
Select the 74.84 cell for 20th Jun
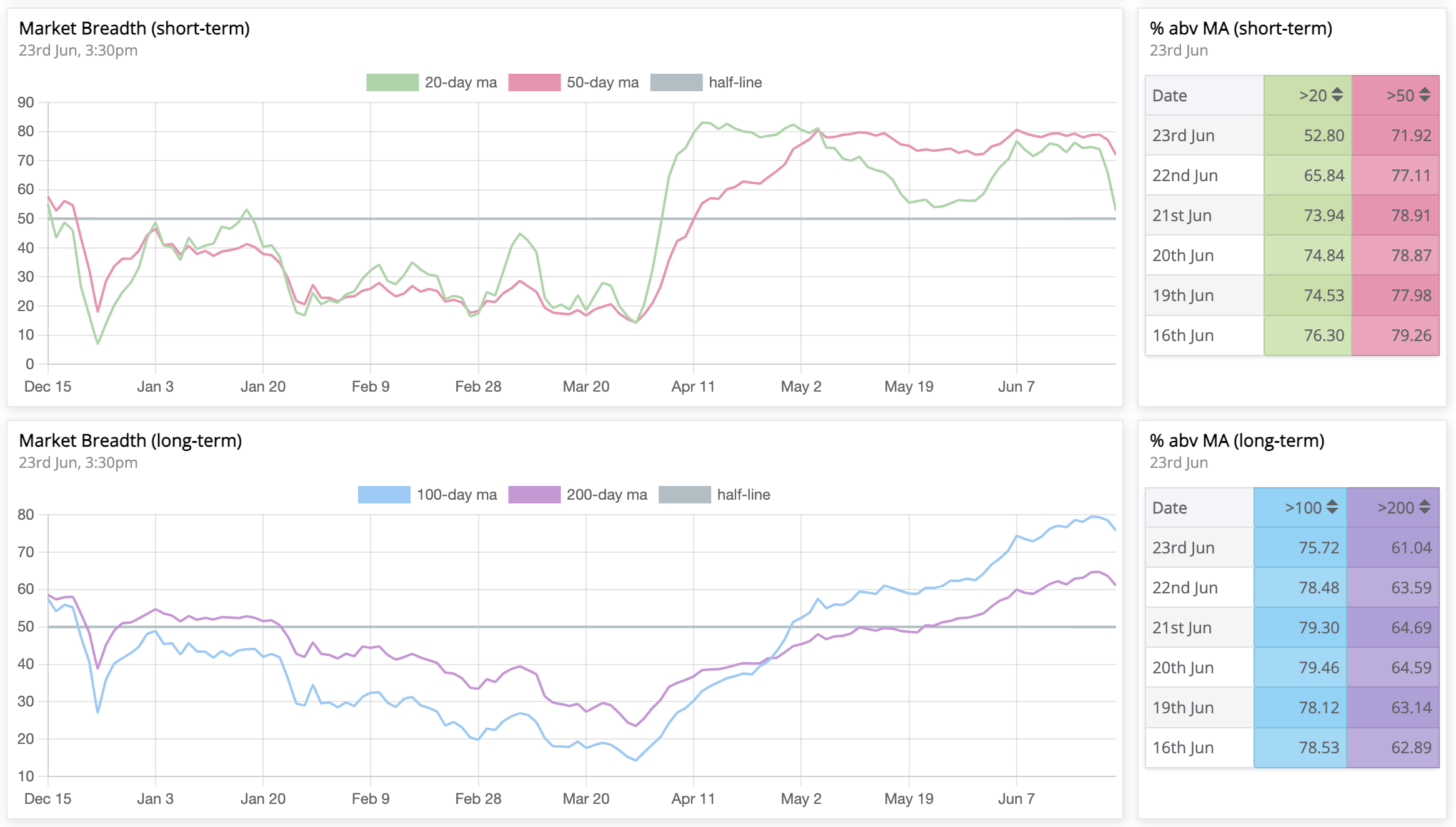tap(1307, 255)
